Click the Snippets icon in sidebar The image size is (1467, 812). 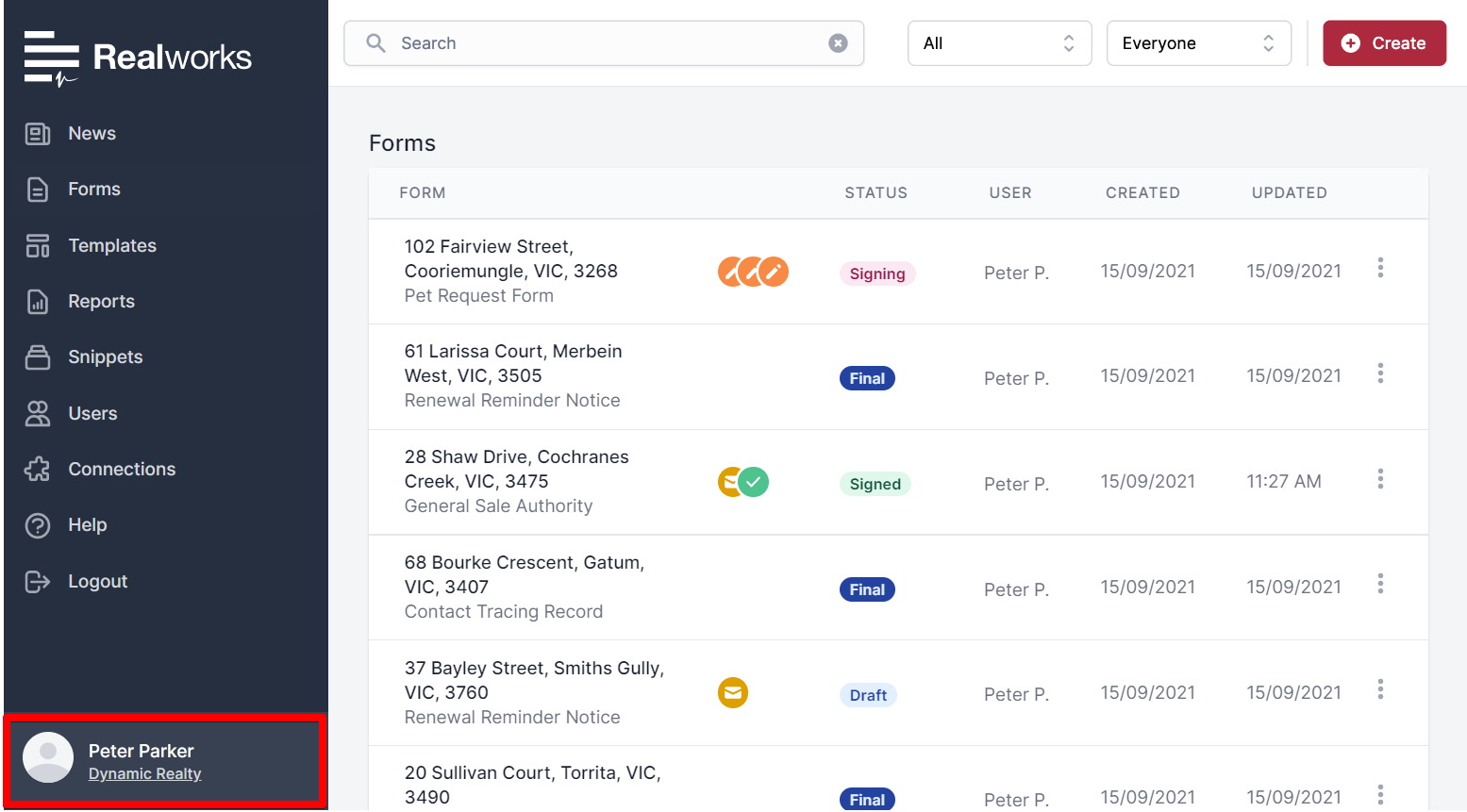click(38, 357)
